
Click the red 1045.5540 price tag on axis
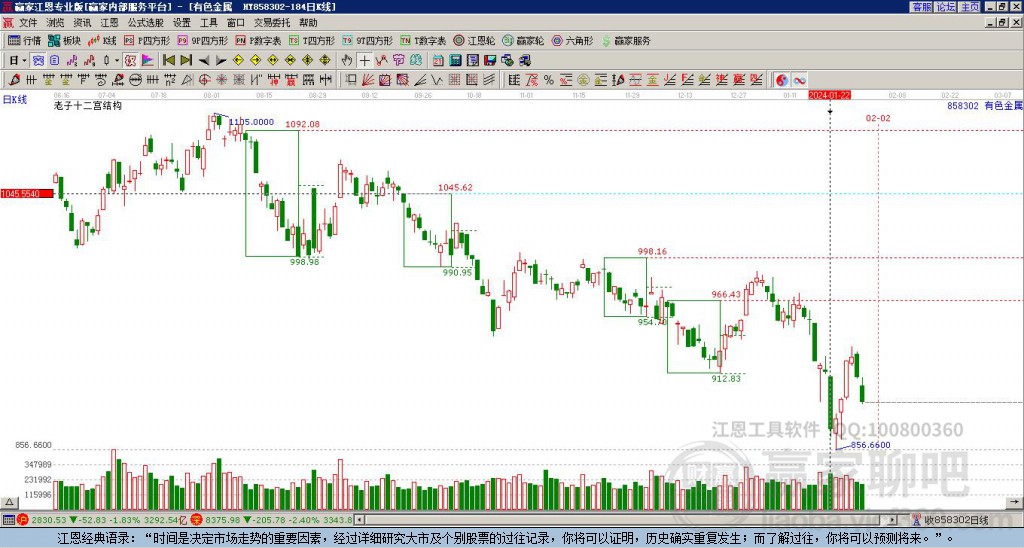(27, 194)
